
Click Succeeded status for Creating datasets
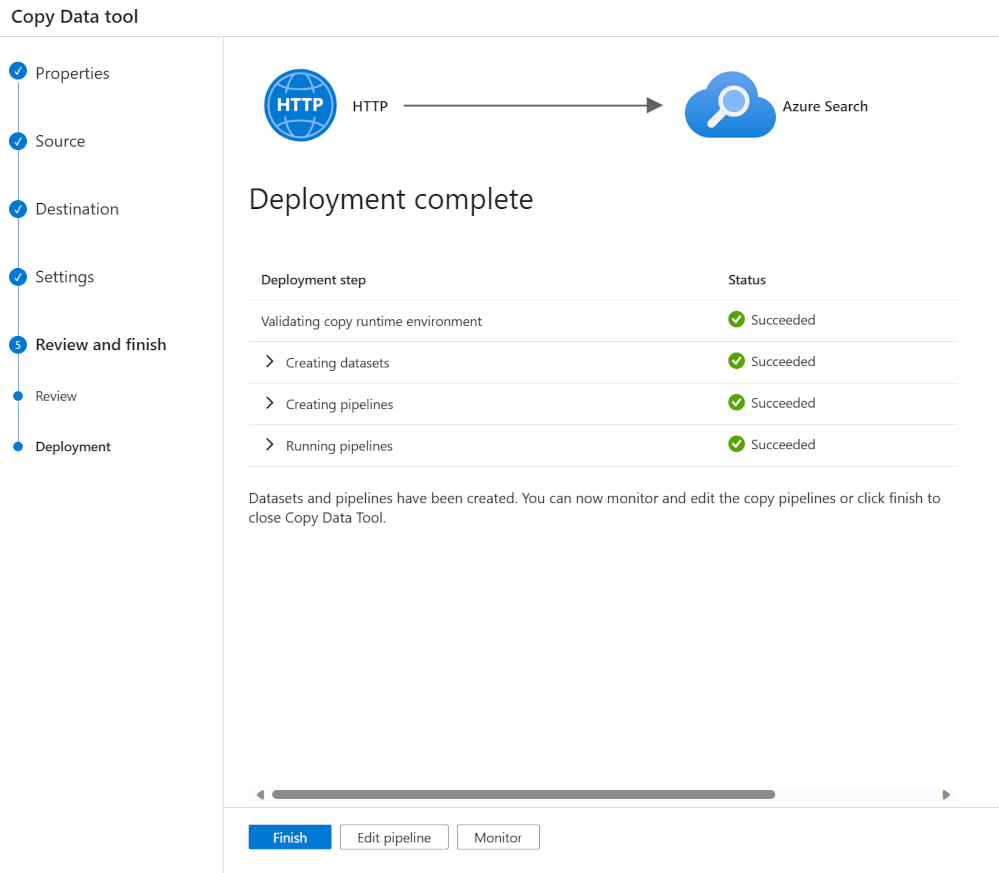point(783,361)
